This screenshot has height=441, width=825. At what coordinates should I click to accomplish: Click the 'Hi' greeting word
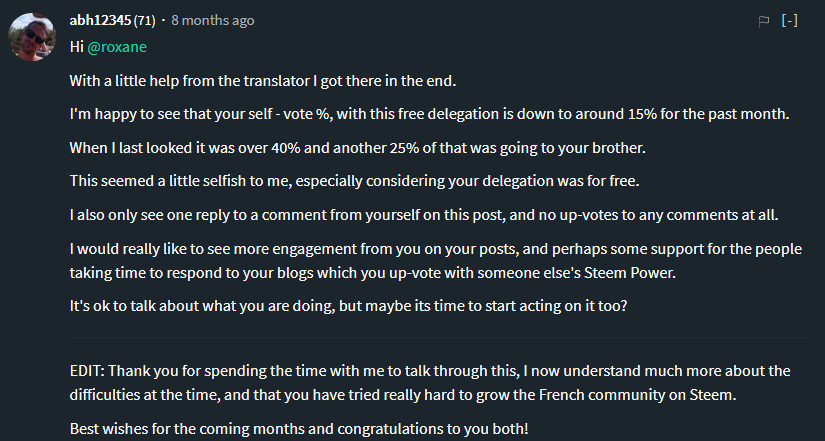[77, 47]
